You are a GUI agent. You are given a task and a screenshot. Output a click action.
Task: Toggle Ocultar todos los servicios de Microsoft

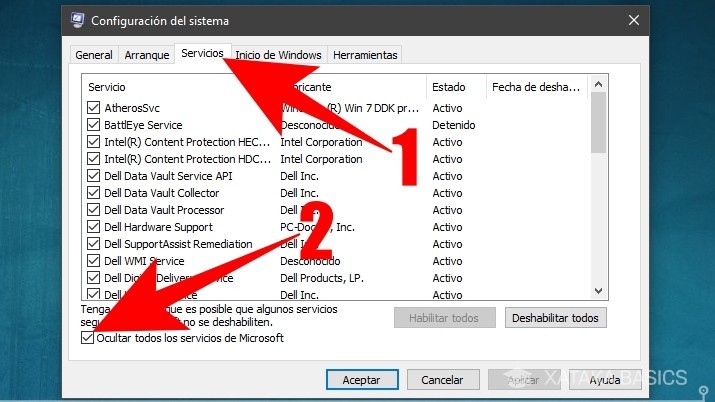[x=88, y=338]
